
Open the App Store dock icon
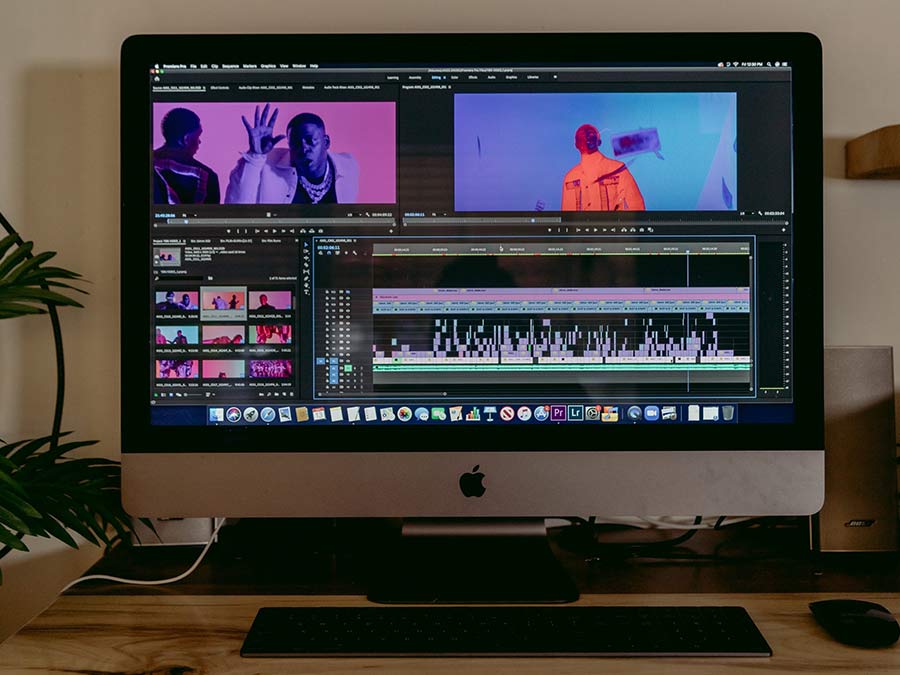(541, 413)
